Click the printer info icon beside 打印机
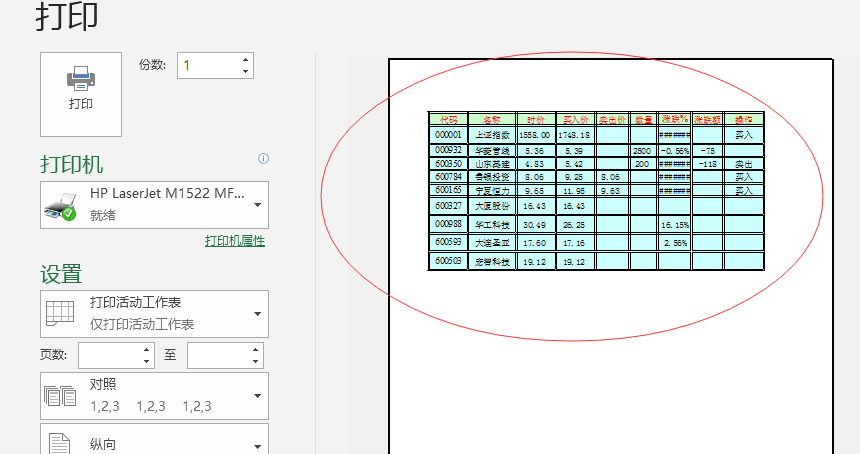This screenshot has width=860, height=454. point(263,158)
